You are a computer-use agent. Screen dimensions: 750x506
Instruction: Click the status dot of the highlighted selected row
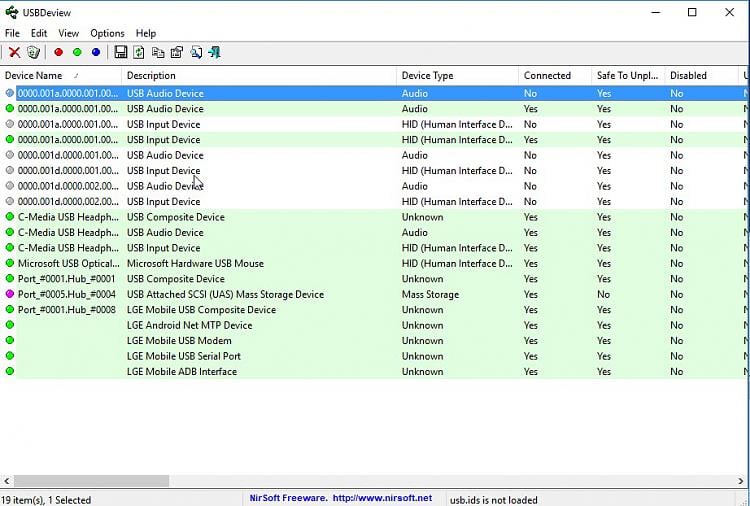[x=10, y=93]
